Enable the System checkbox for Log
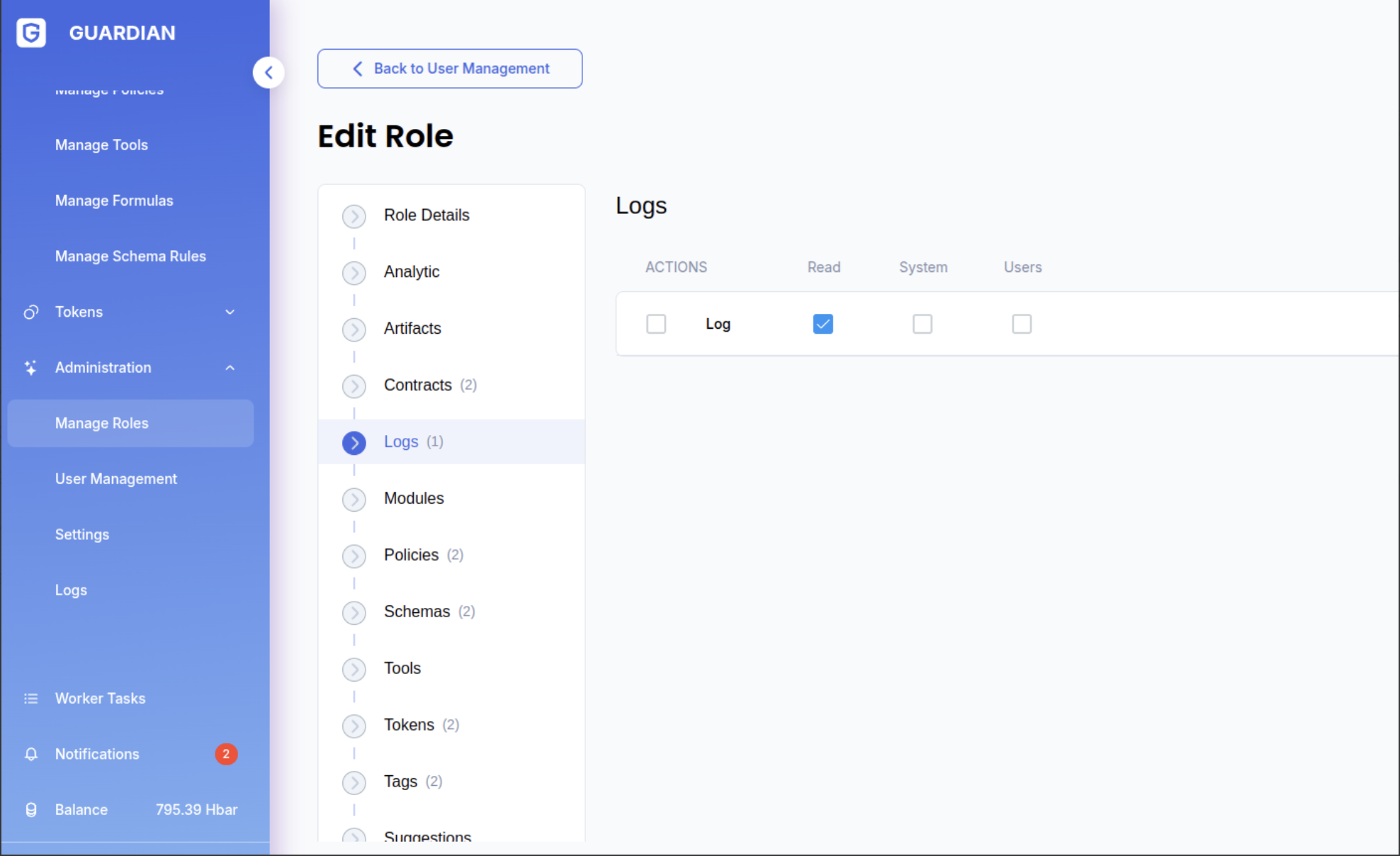Screen dimensions: 1400x856 click(x=922, y=324)
